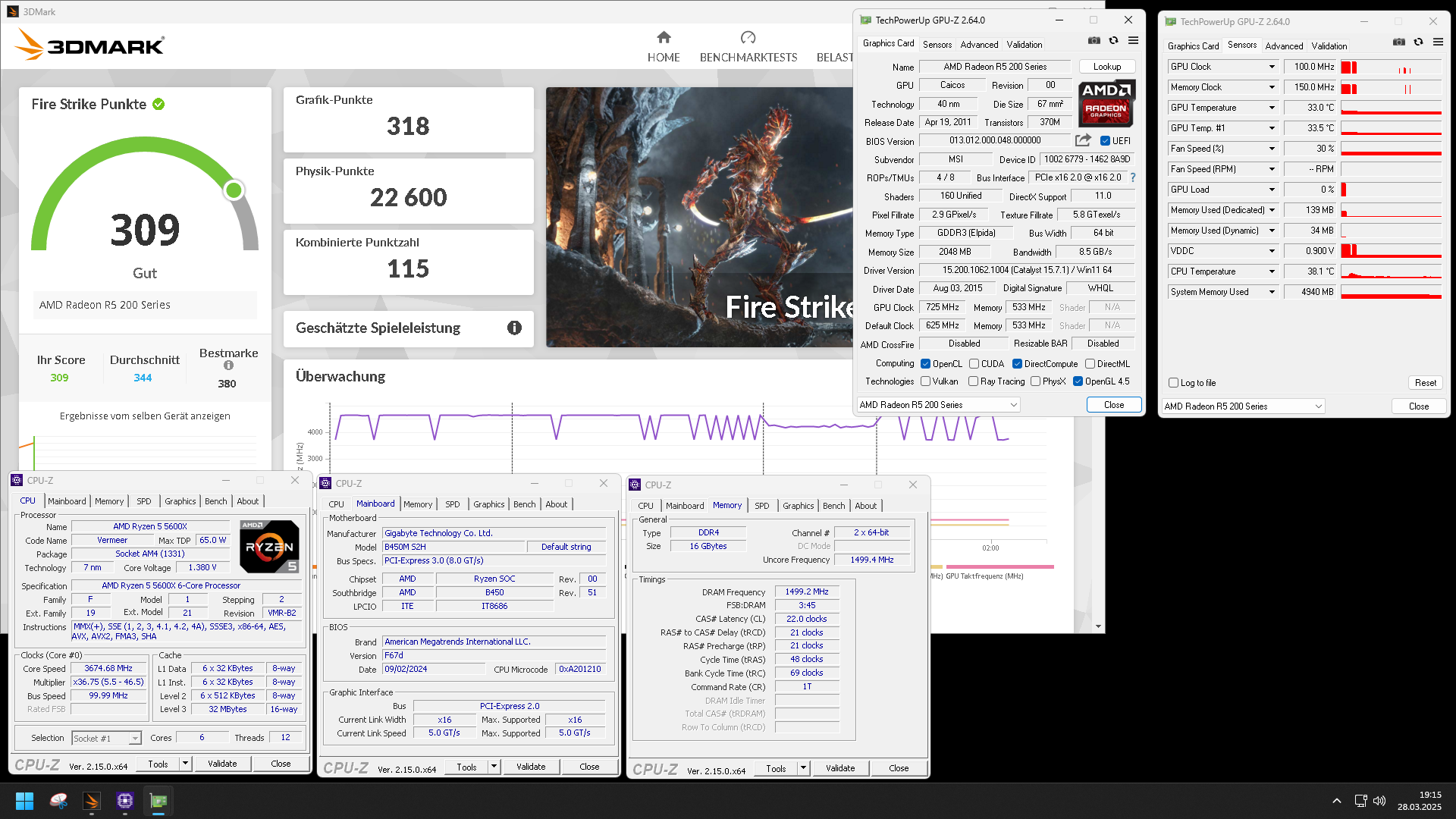Toggle CUDA checkbox

tap(974, 364)
